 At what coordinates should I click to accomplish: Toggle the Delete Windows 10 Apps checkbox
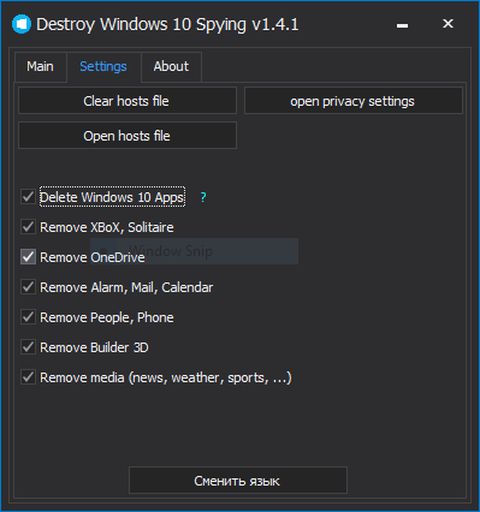(x=28, y=197)
